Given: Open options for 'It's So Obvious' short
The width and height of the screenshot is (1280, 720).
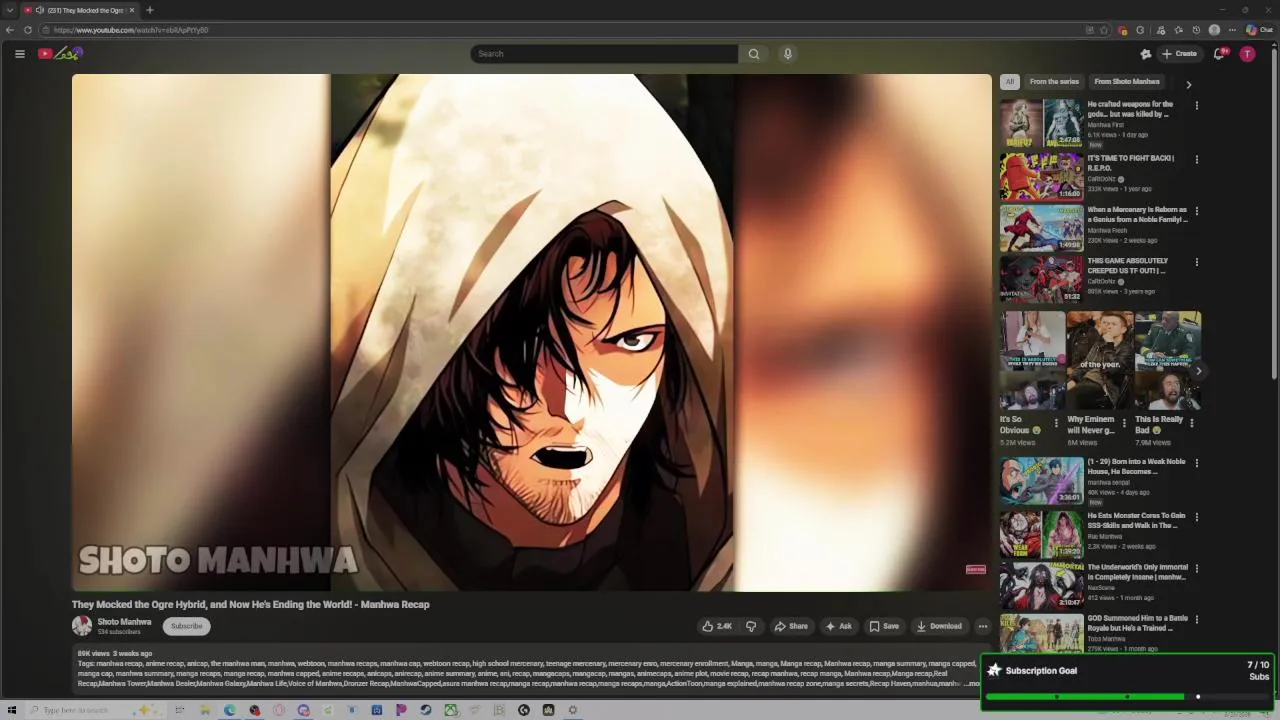Looking at the screenshot, I should pos(1055,423).
